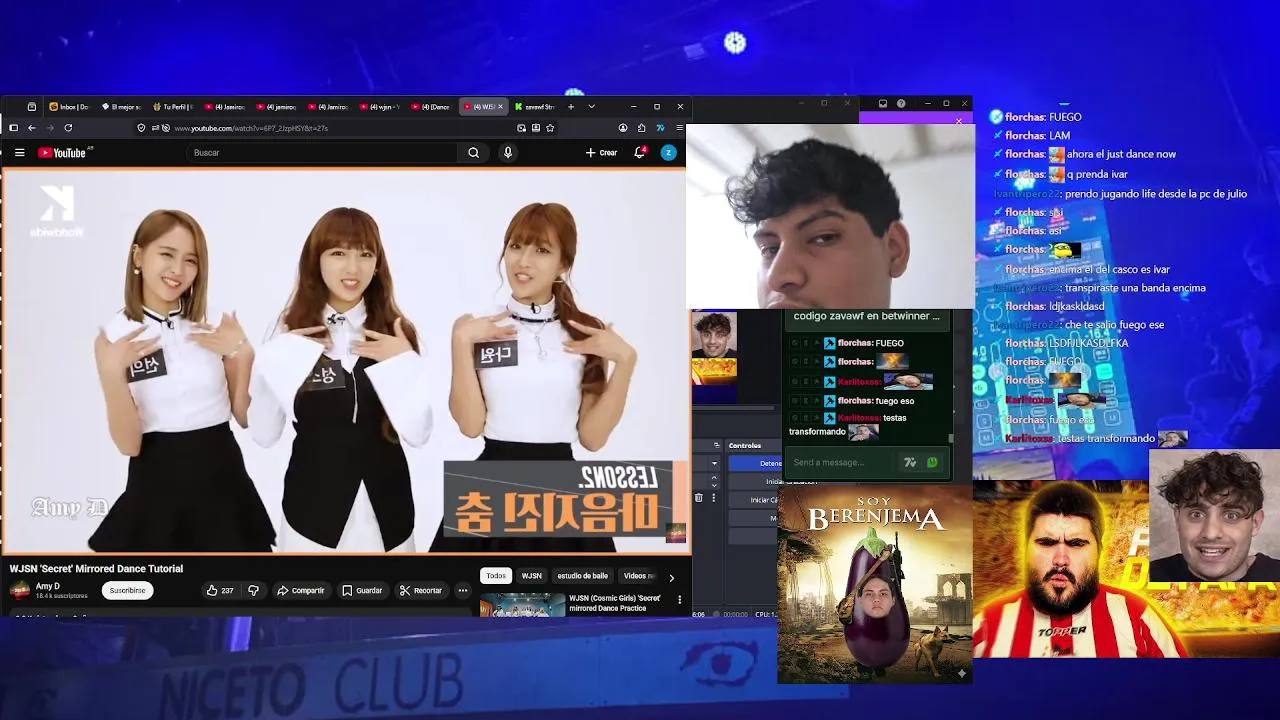Show more filter chips with right arrow
Viewport: 1280px width, 720px height.
(671, 577)
